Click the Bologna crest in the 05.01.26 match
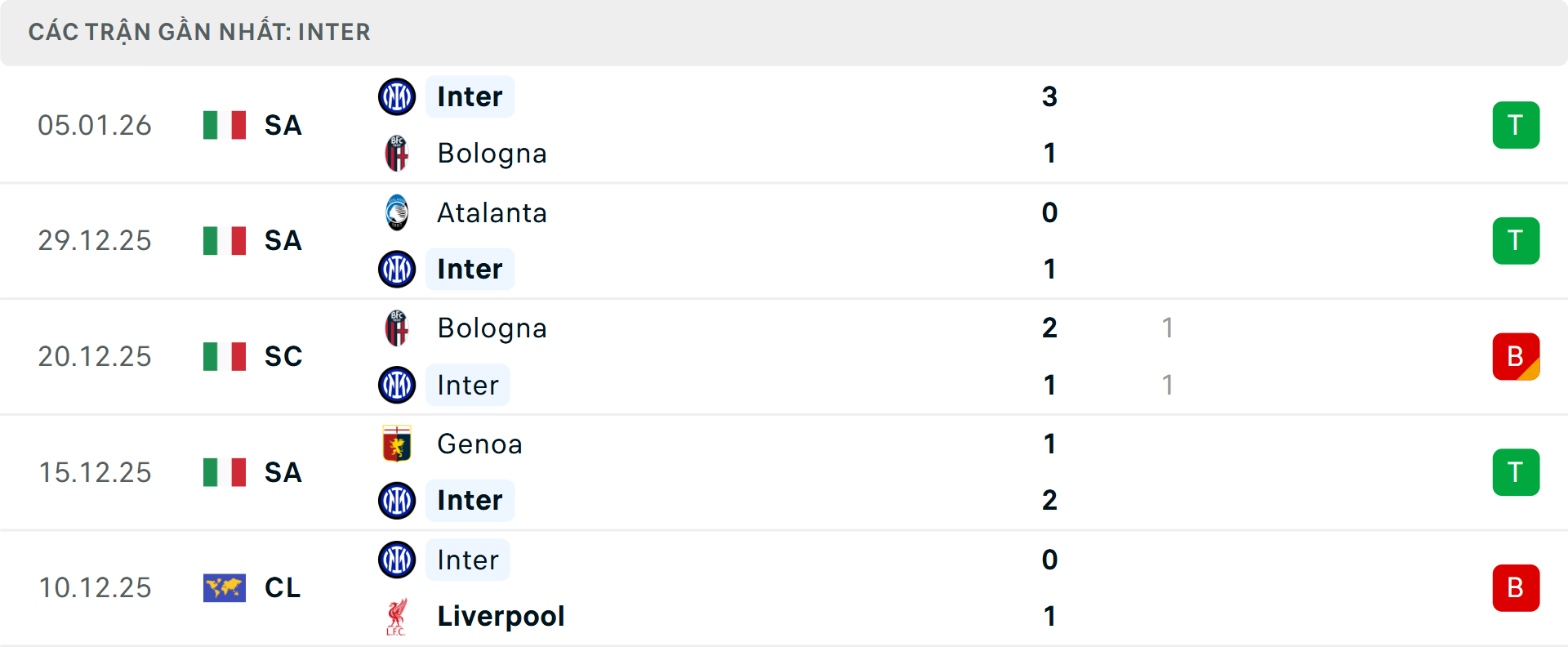The width and height of the screenshot is (1568, 647). pos(397,154)
